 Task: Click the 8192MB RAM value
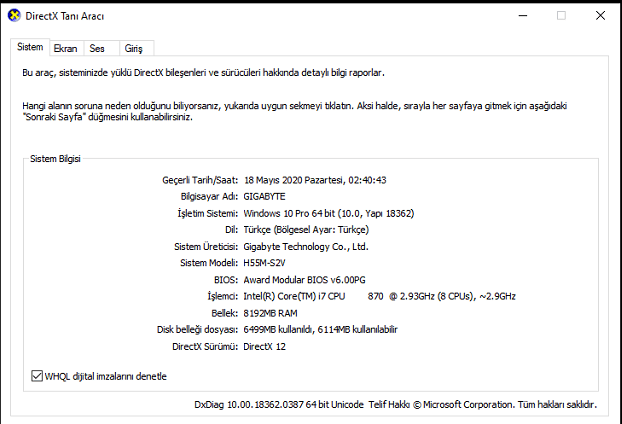(270, 313)
